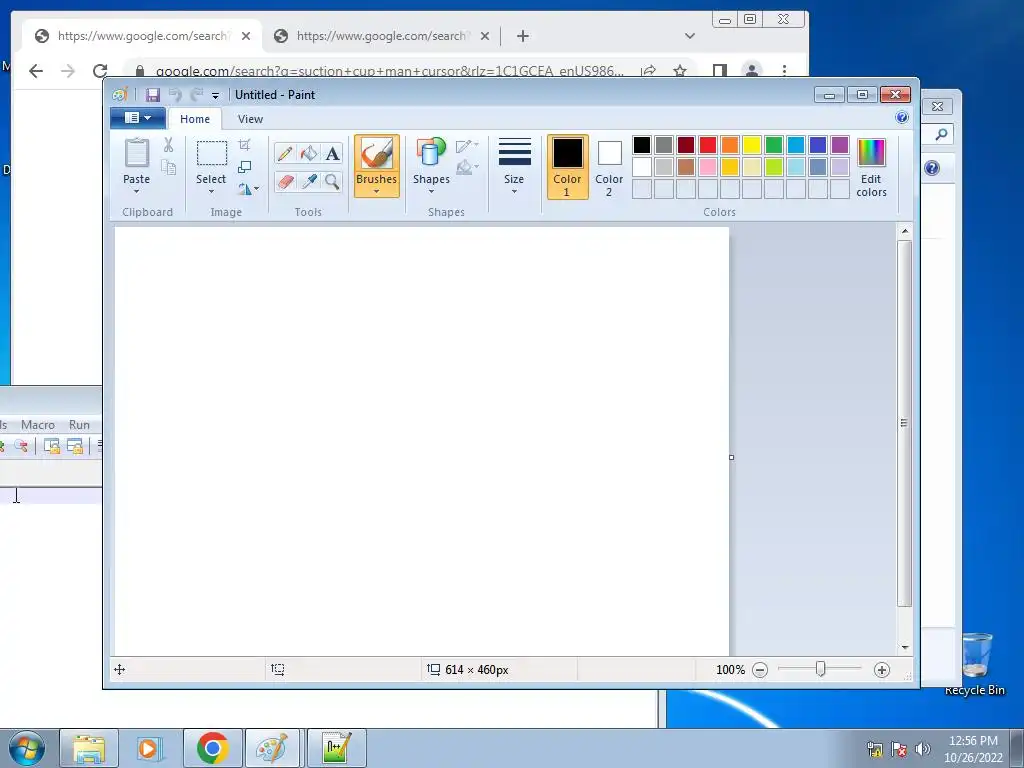
Task: Click Chrome reload page icon
Action: [100, 71]
